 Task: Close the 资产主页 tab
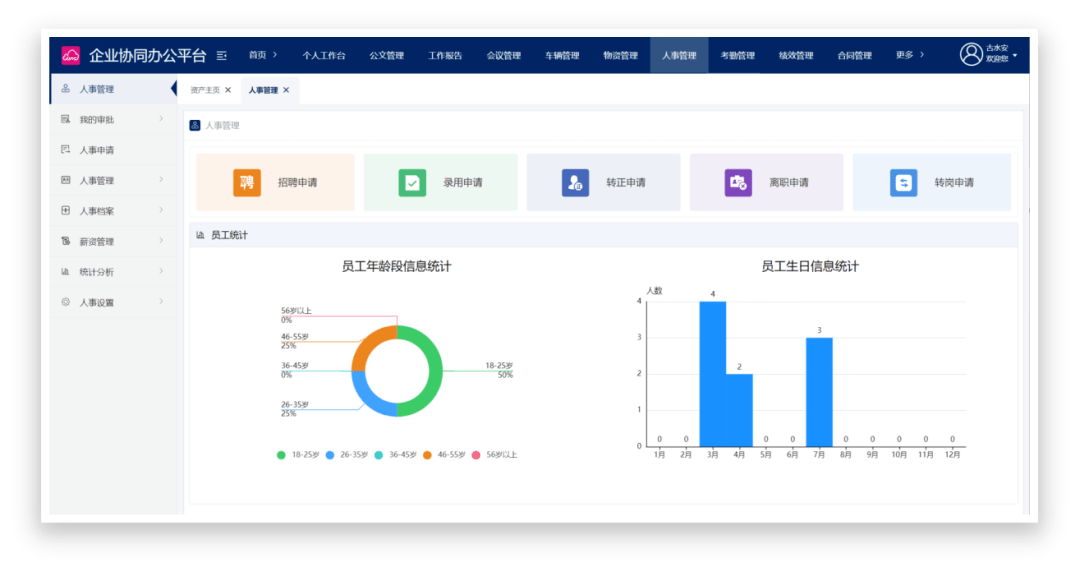coord(228,90)
